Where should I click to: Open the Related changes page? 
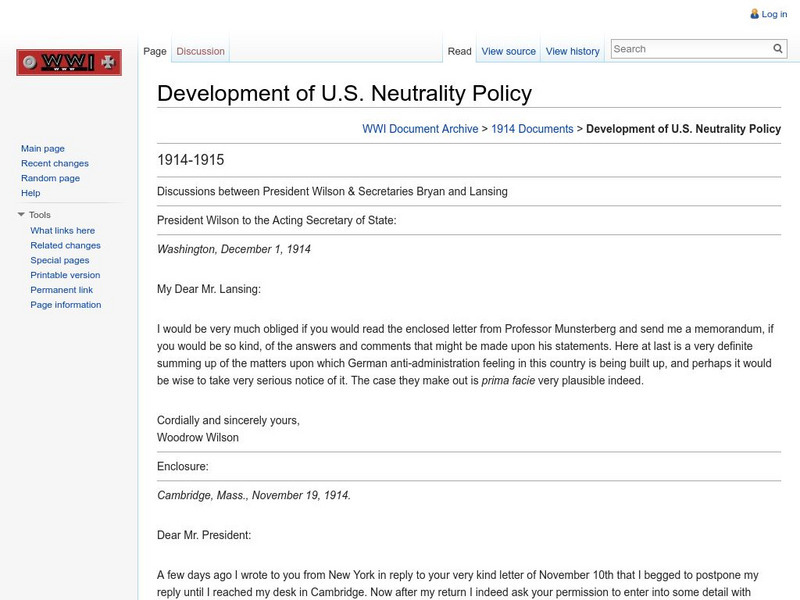64,245
